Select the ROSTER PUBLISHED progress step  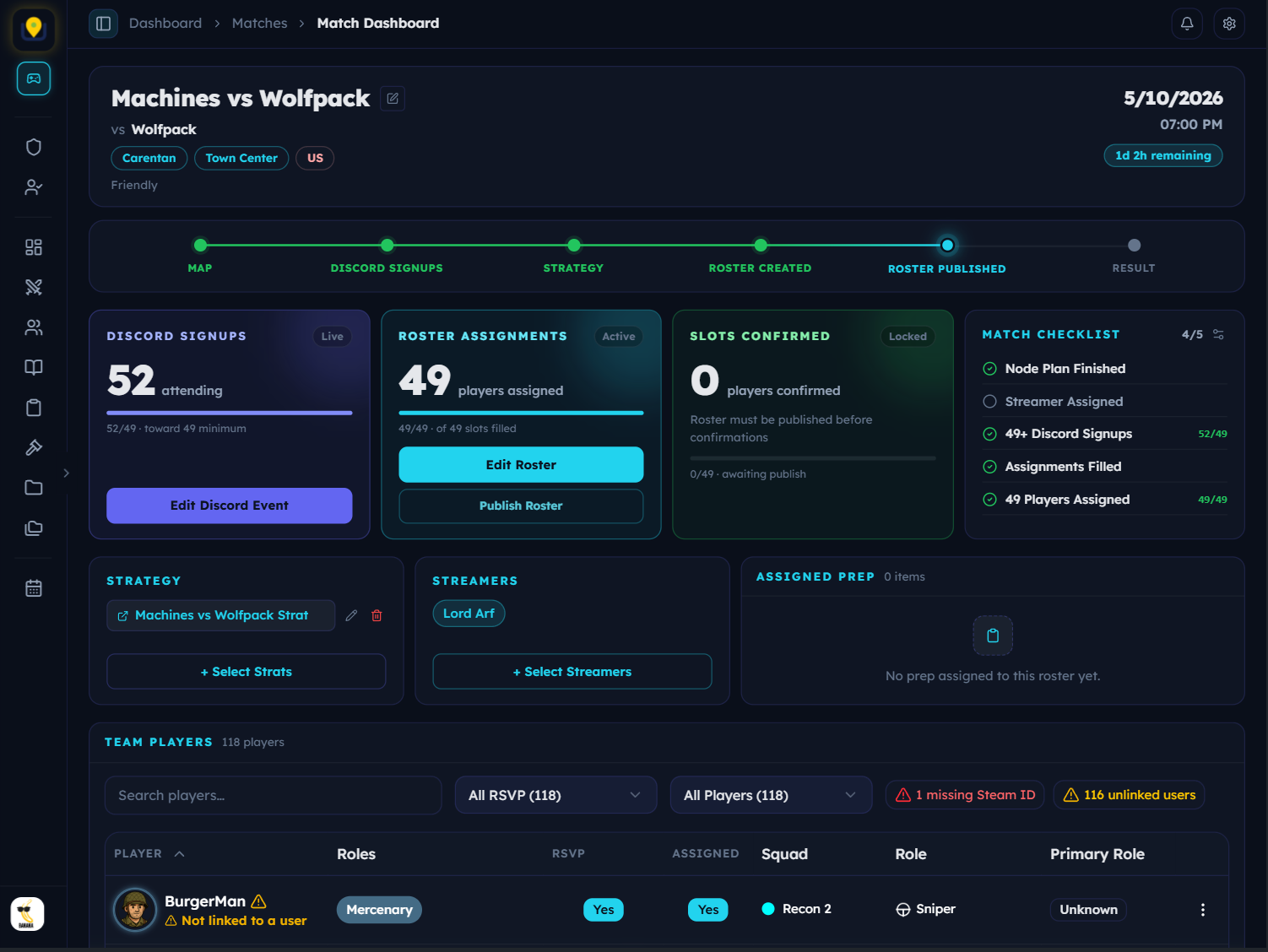[947, 255]
